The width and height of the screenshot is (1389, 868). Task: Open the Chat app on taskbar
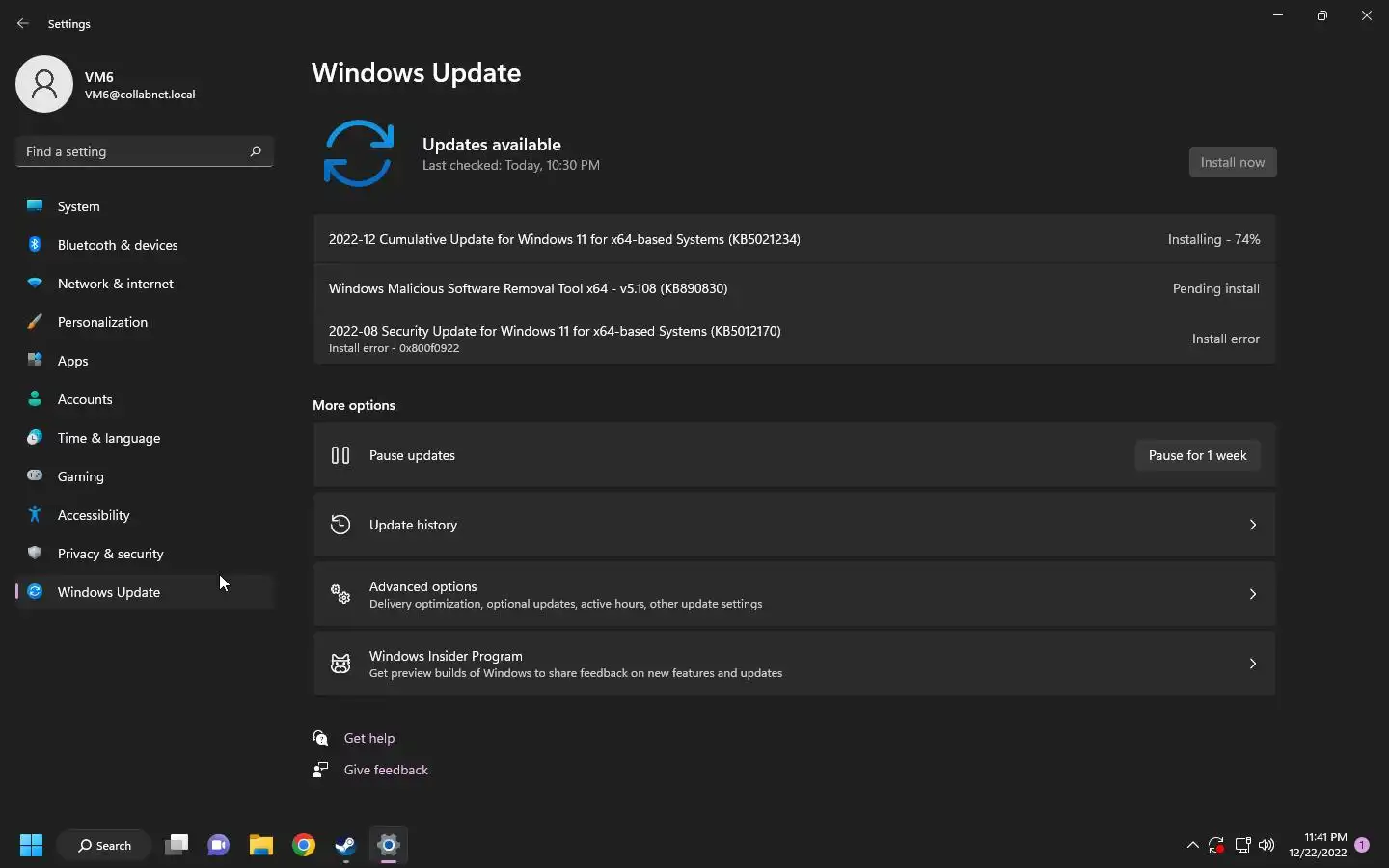point(219,846)
